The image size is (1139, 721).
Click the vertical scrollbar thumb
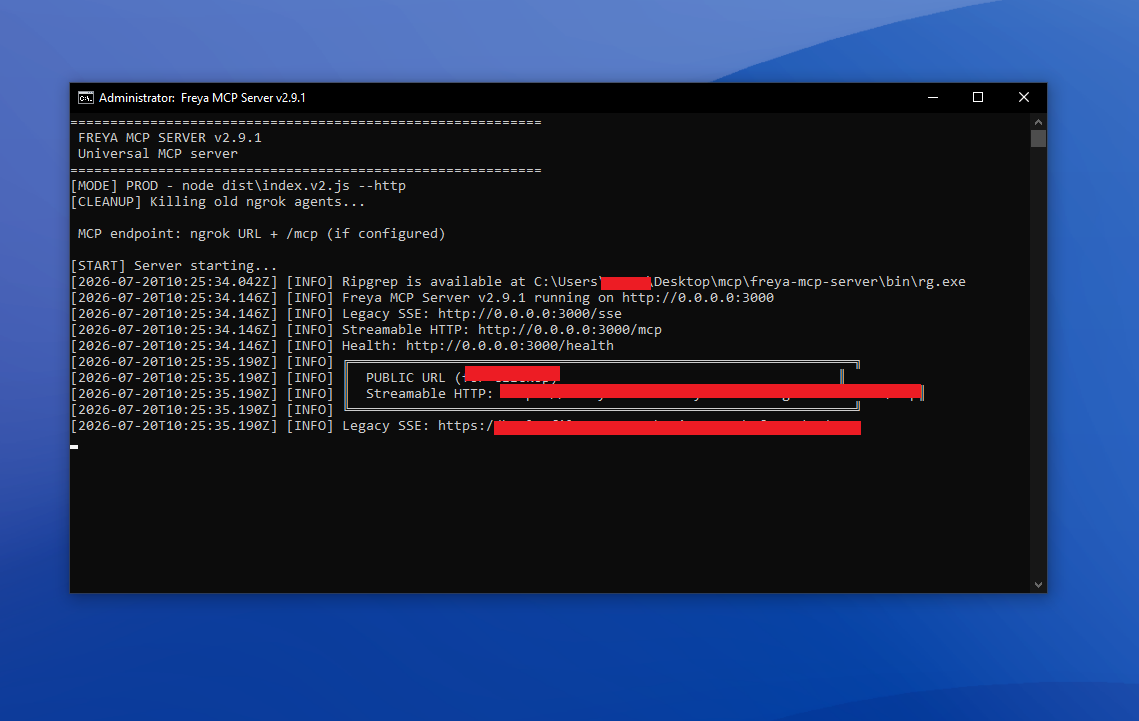(1038, 138)
